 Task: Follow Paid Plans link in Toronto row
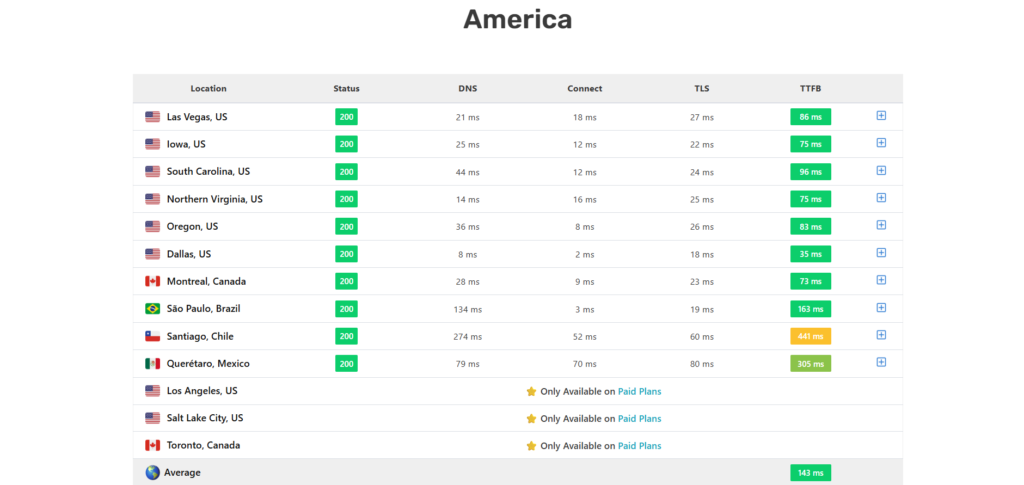tap(639, 446)
